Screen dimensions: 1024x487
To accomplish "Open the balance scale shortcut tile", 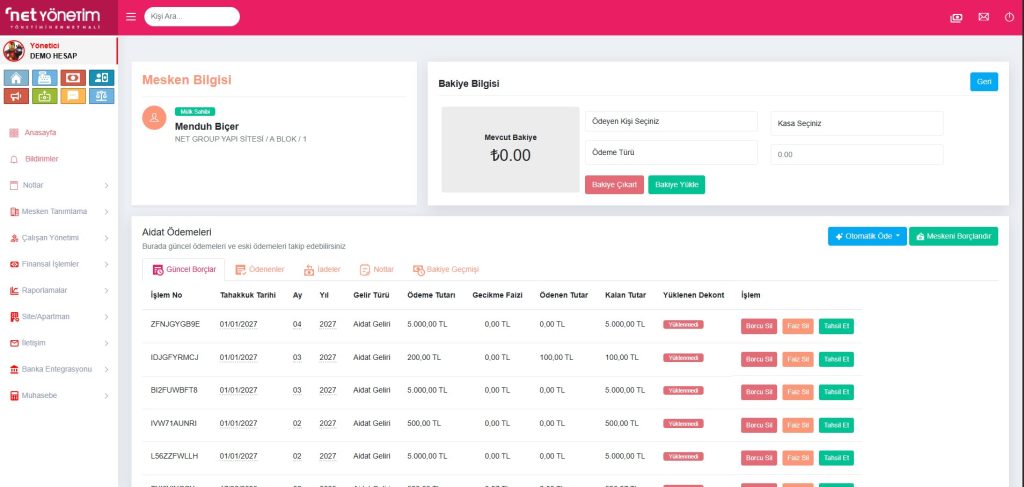I will pos(101,96).
